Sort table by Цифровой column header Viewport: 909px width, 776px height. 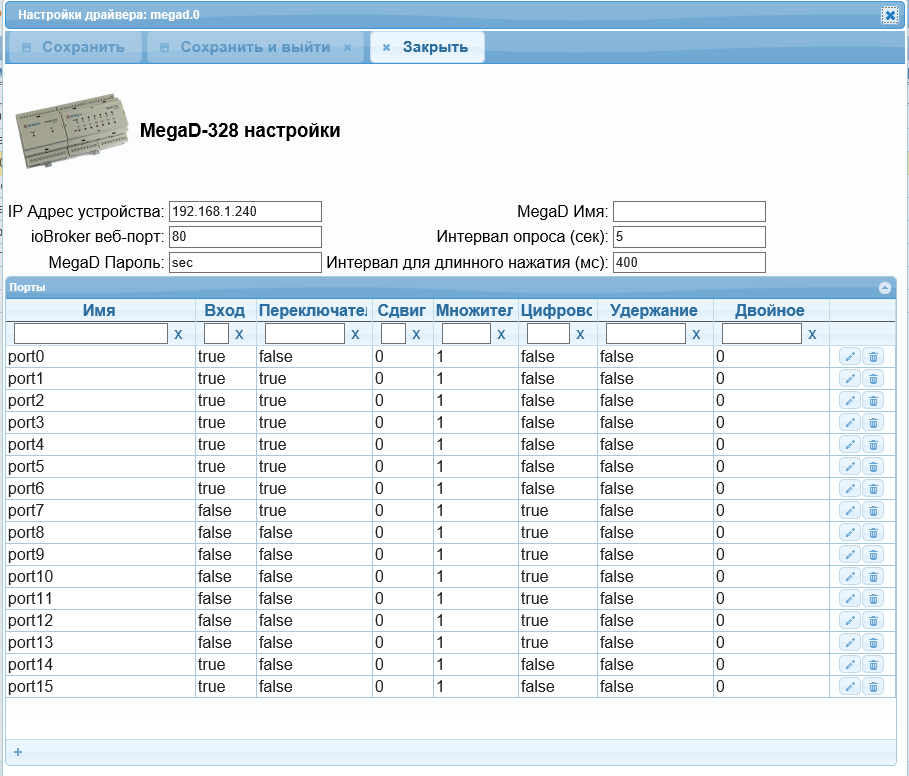coord(557,311)
